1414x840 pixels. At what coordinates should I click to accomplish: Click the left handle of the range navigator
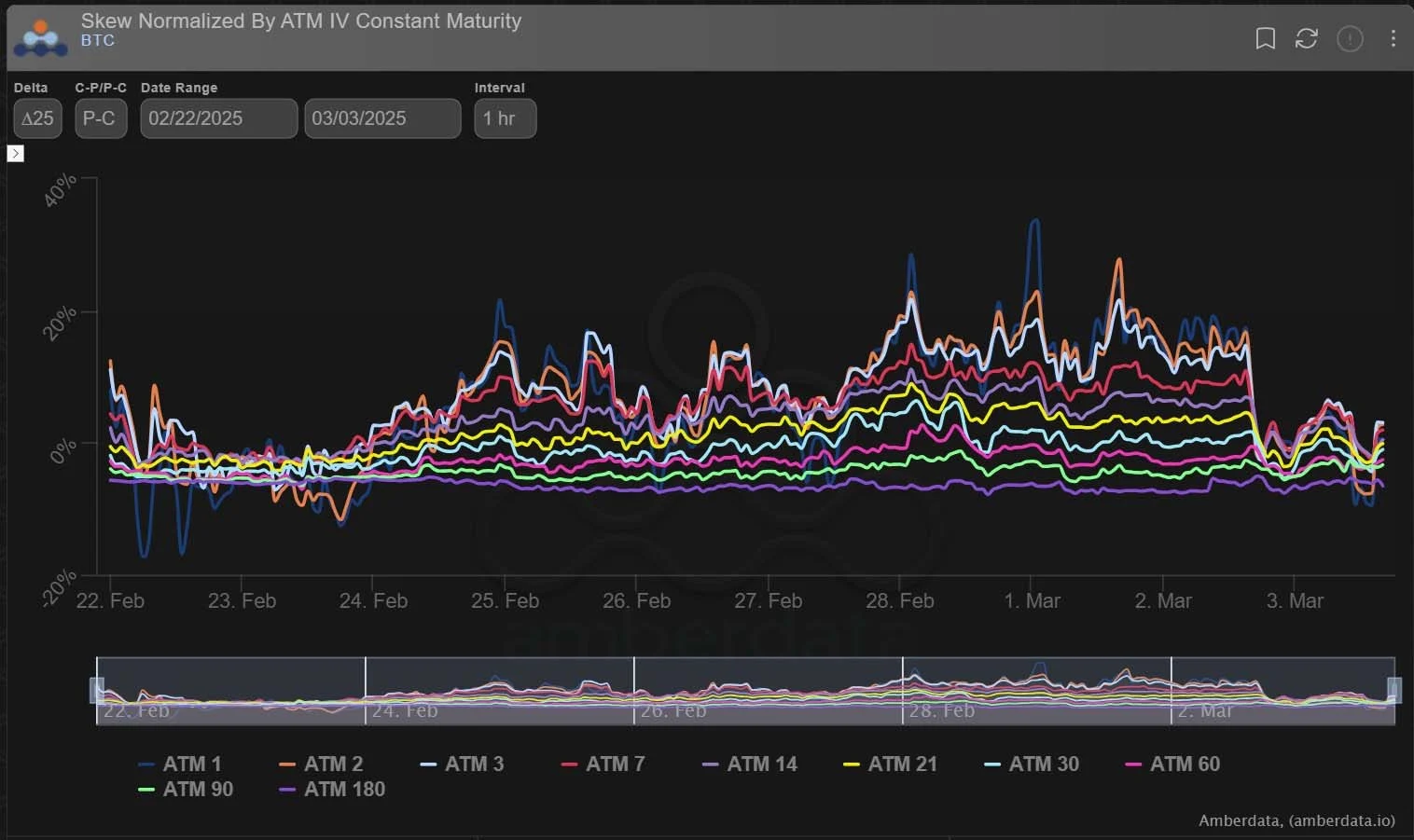[96, 690]
